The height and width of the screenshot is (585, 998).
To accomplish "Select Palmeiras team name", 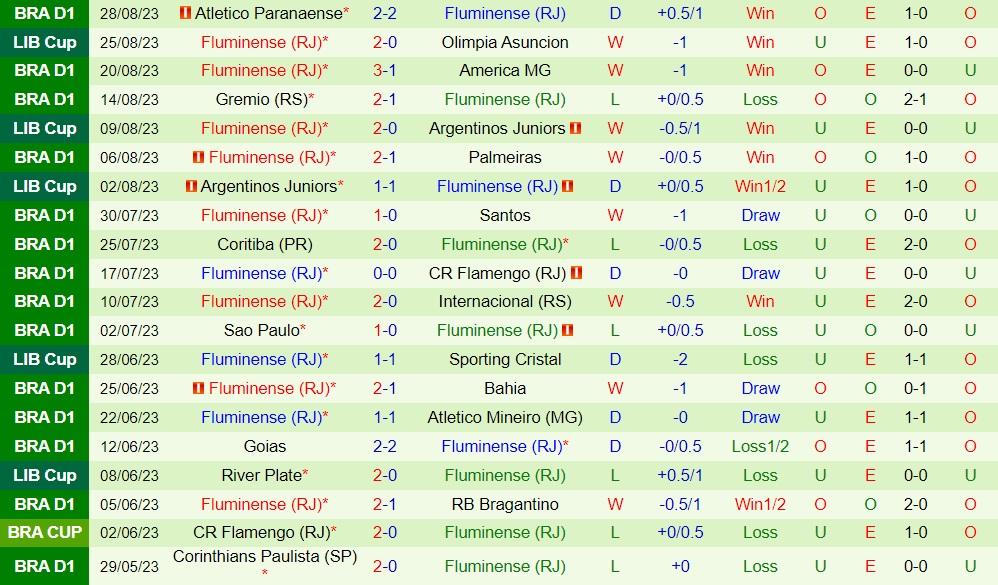I will tap(505, 158).
